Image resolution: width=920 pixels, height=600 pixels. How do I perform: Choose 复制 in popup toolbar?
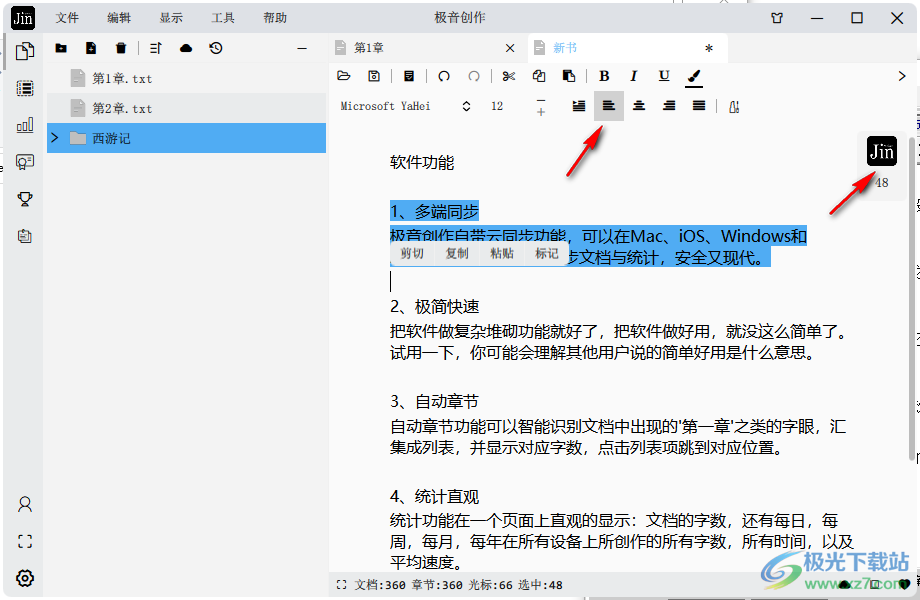tap(456, 253)
